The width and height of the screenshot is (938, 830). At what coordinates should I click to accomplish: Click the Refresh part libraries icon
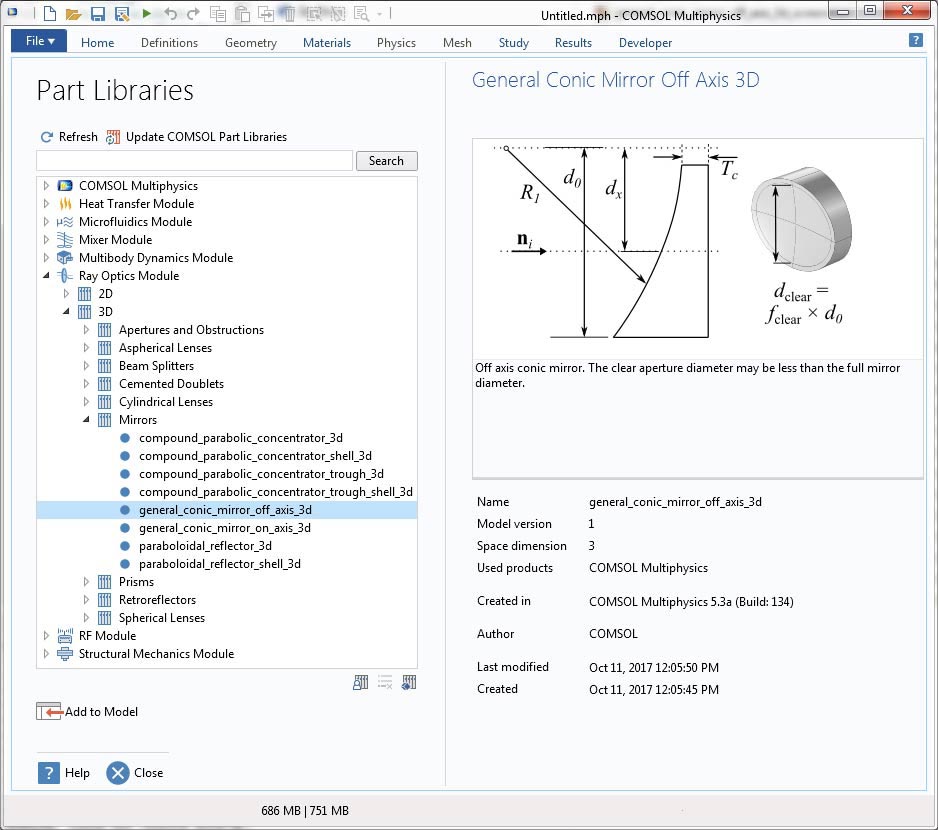(x=46, y=137)
